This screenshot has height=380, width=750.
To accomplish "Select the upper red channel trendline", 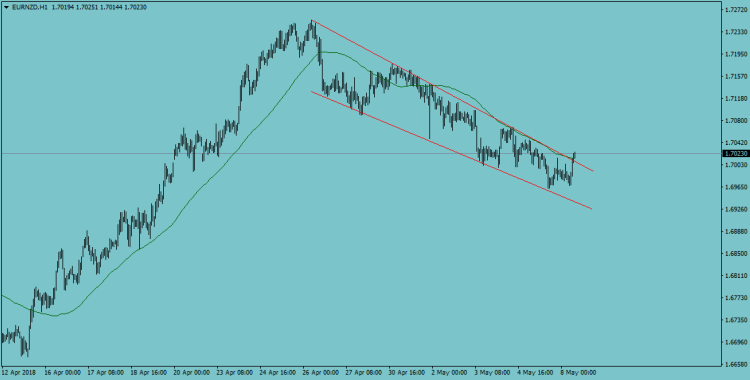I will point(452,96).
